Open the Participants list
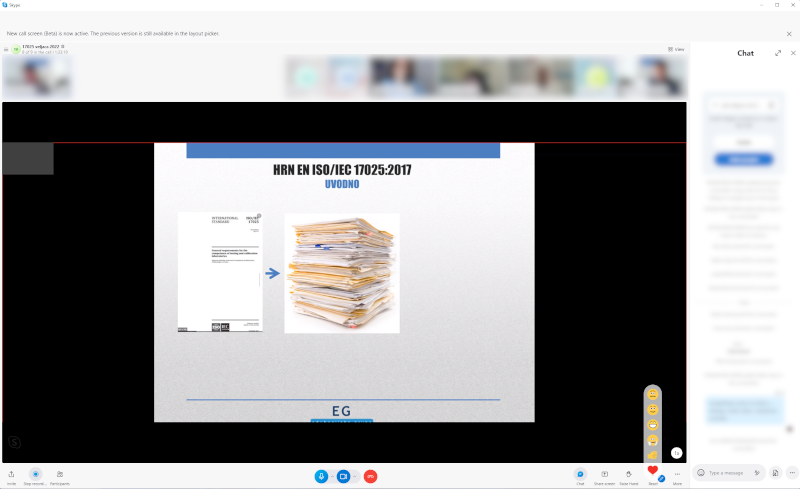The height and width of the screenshot is (489, 800). (x=60, y=474)
